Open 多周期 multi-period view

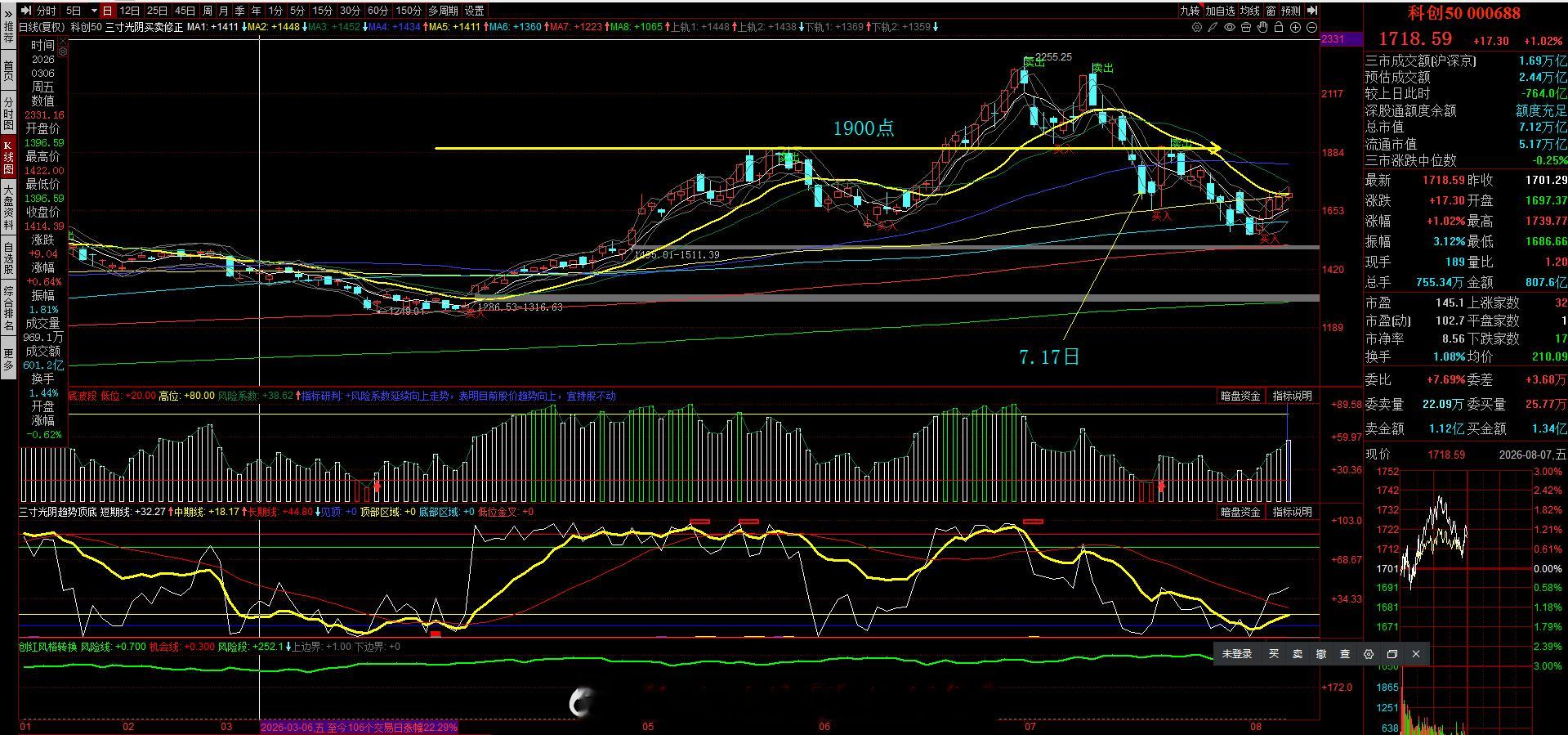tap(444, 11)
